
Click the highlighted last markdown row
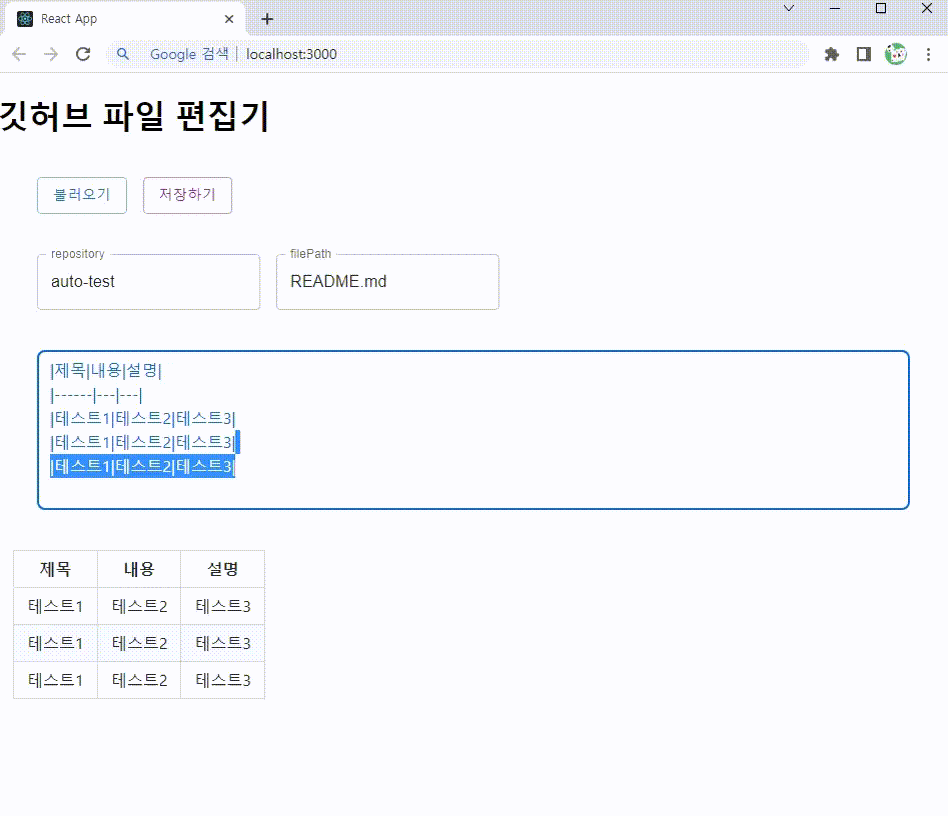click(143, 467)
